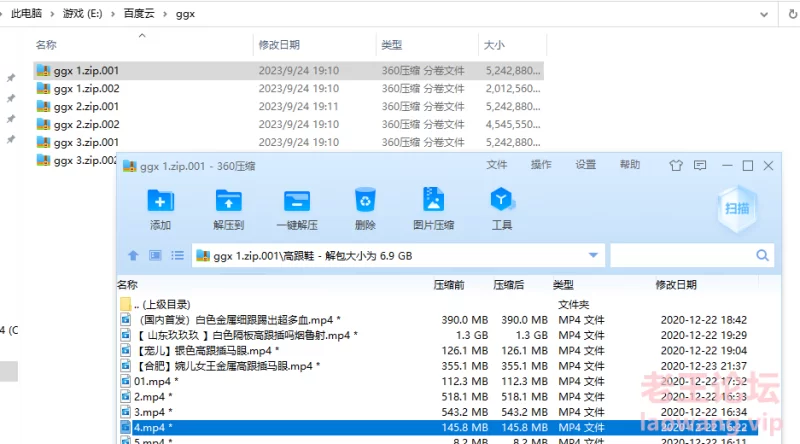Click the 2,012,560 size of ggx 1.zip.002
This screenshot has height=444, width=800.
pos(513,88)
